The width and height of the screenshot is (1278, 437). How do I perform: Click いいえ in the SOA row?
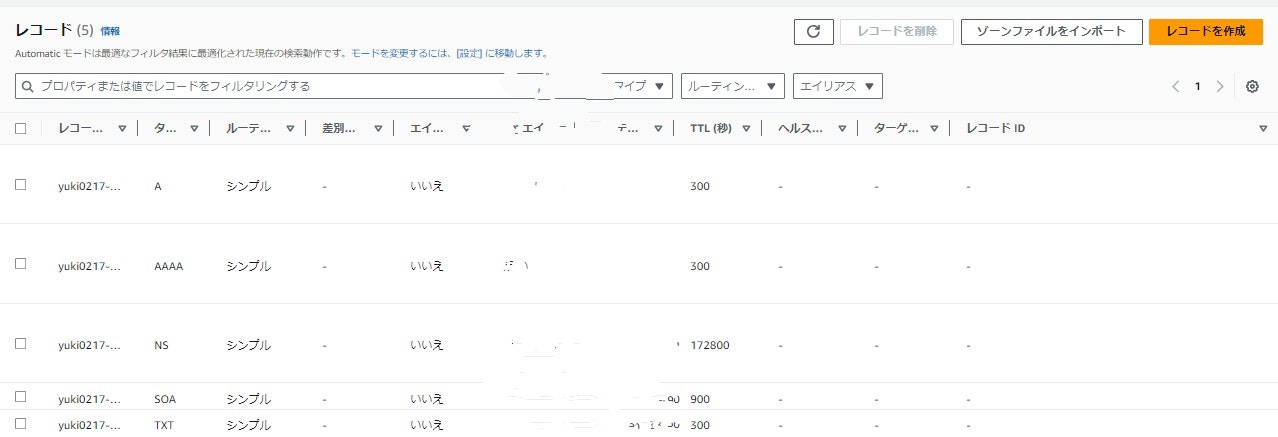426,399
